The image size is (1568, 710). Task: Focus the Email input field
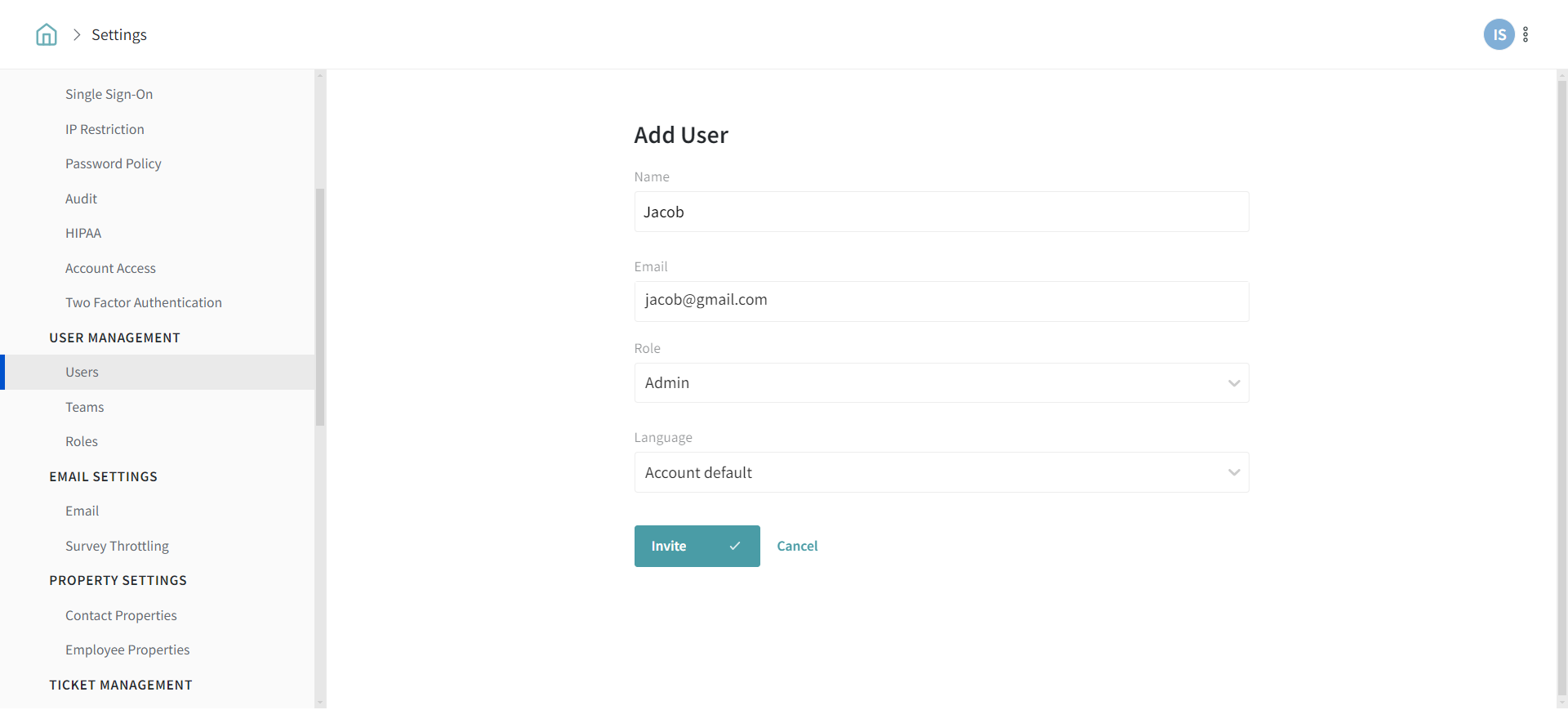pyautogui.click(x=941, y=301)
